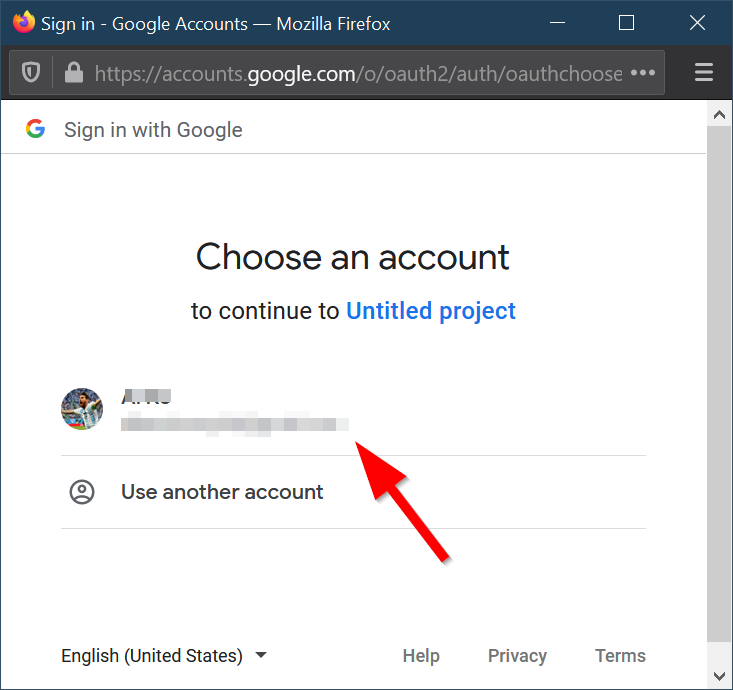
Task: Click the Google G logo
Action: click(36, 129)
